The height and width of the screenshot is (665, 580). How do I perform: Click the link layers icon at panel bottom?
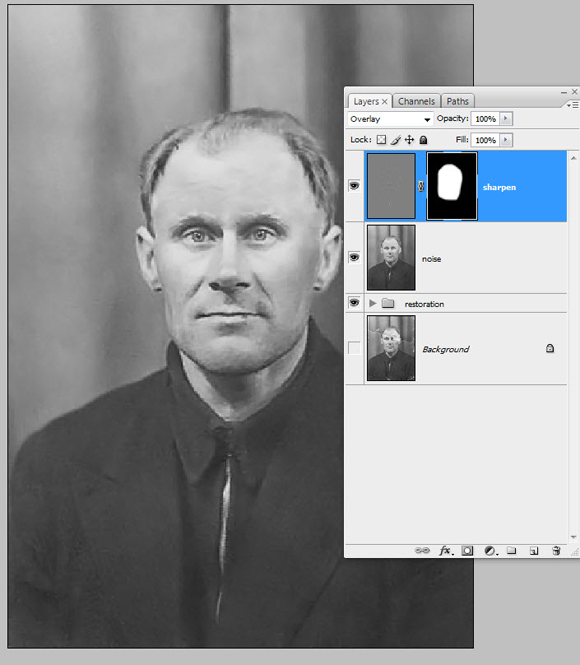tap(421, 550)
